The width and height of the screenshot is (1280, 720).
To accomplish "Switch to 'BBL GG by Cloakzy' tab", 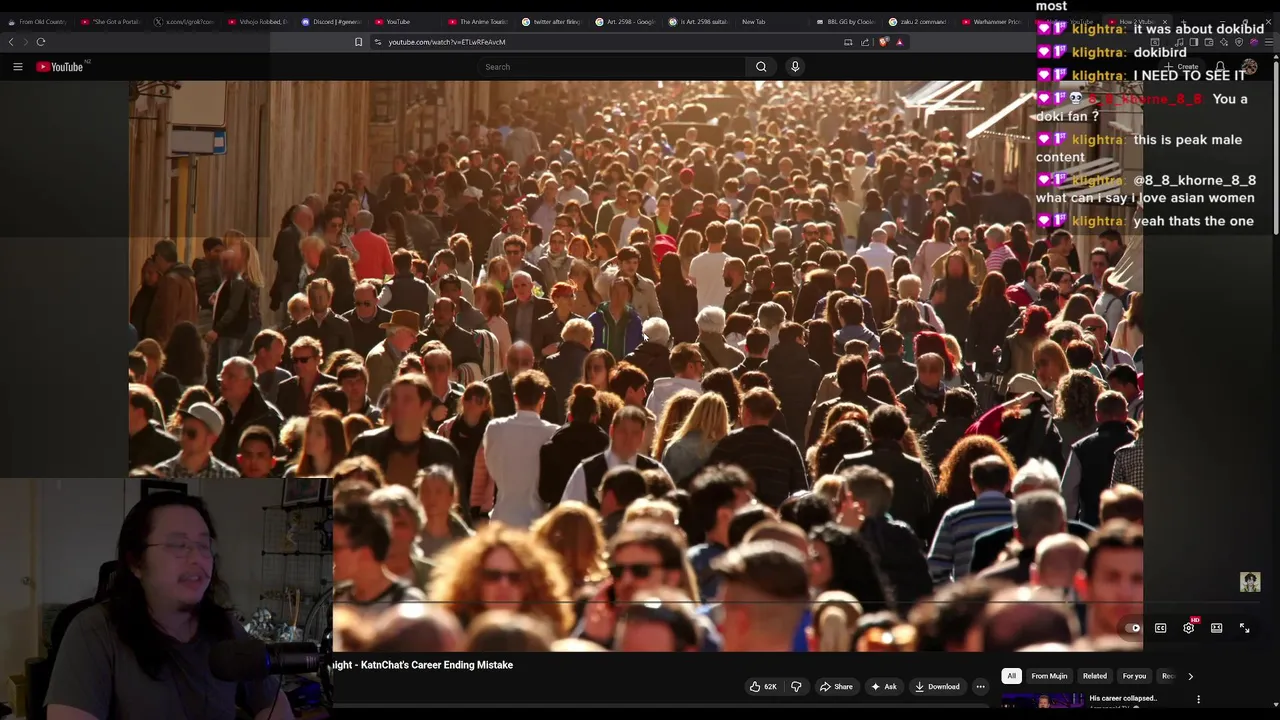I will pyautogui.click(x=847, y=21).
